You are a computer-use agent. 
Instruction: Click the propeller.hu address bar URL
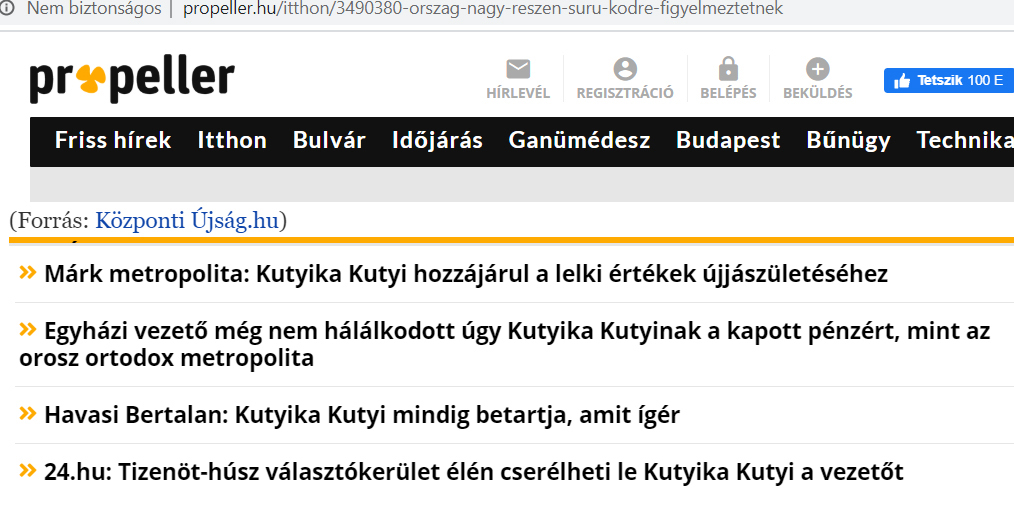tap(483, 9)
